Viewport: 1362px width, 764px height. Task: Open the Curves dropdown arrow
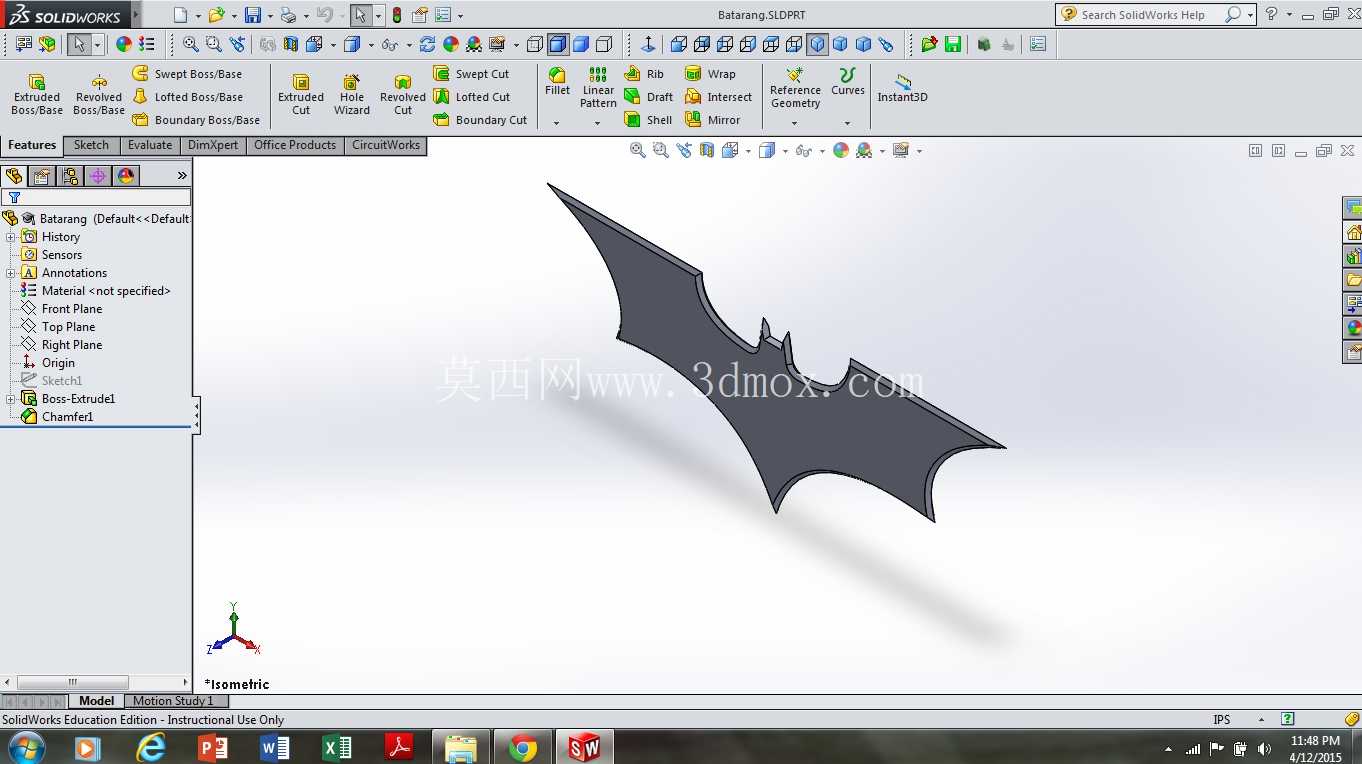coord(847,123)
